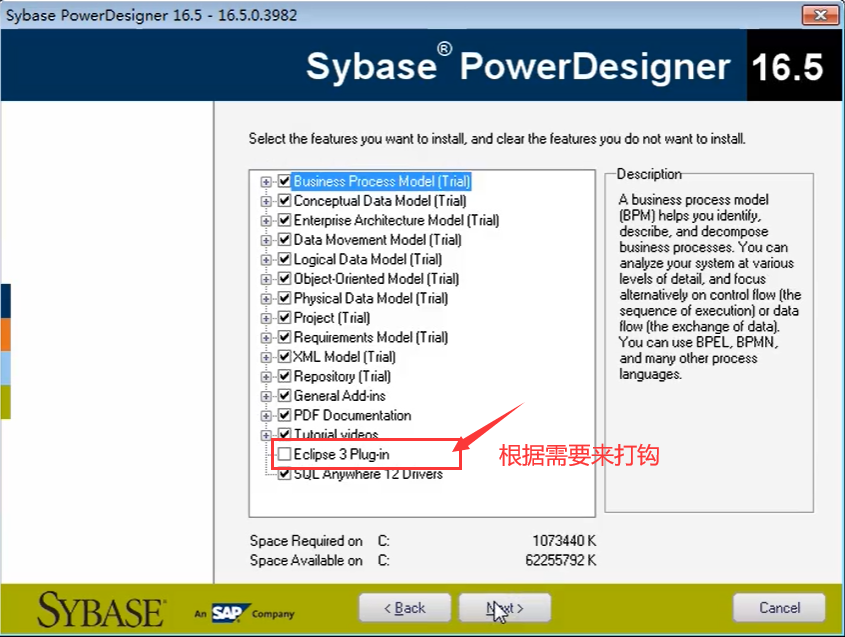Expand XML Model tree node

point(266,357)
